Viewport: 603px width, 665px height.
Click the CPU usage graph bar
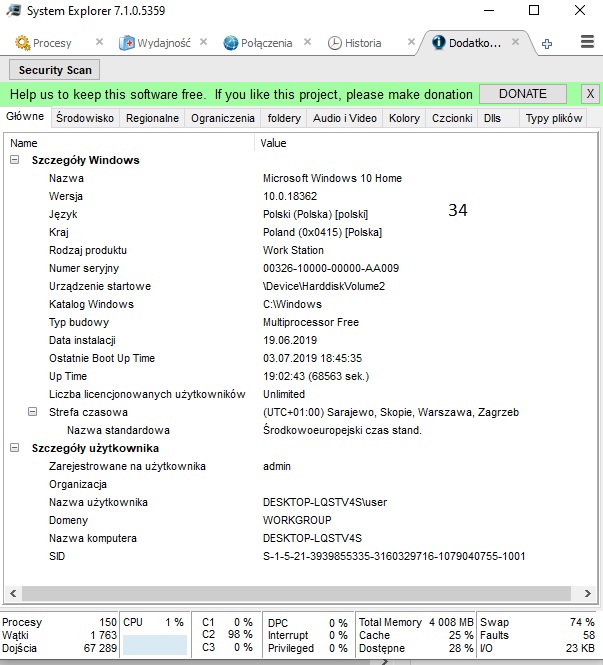coord(155,645)
